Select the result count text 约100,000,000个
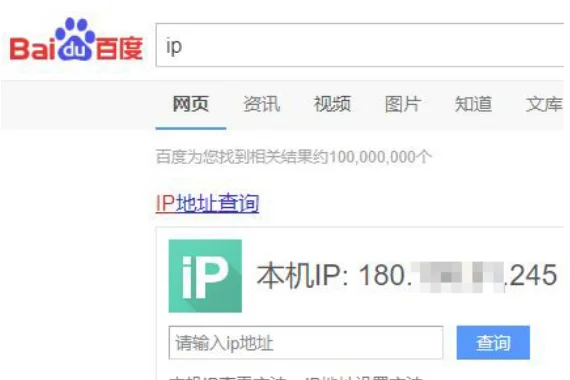 (x=372, y=157)
